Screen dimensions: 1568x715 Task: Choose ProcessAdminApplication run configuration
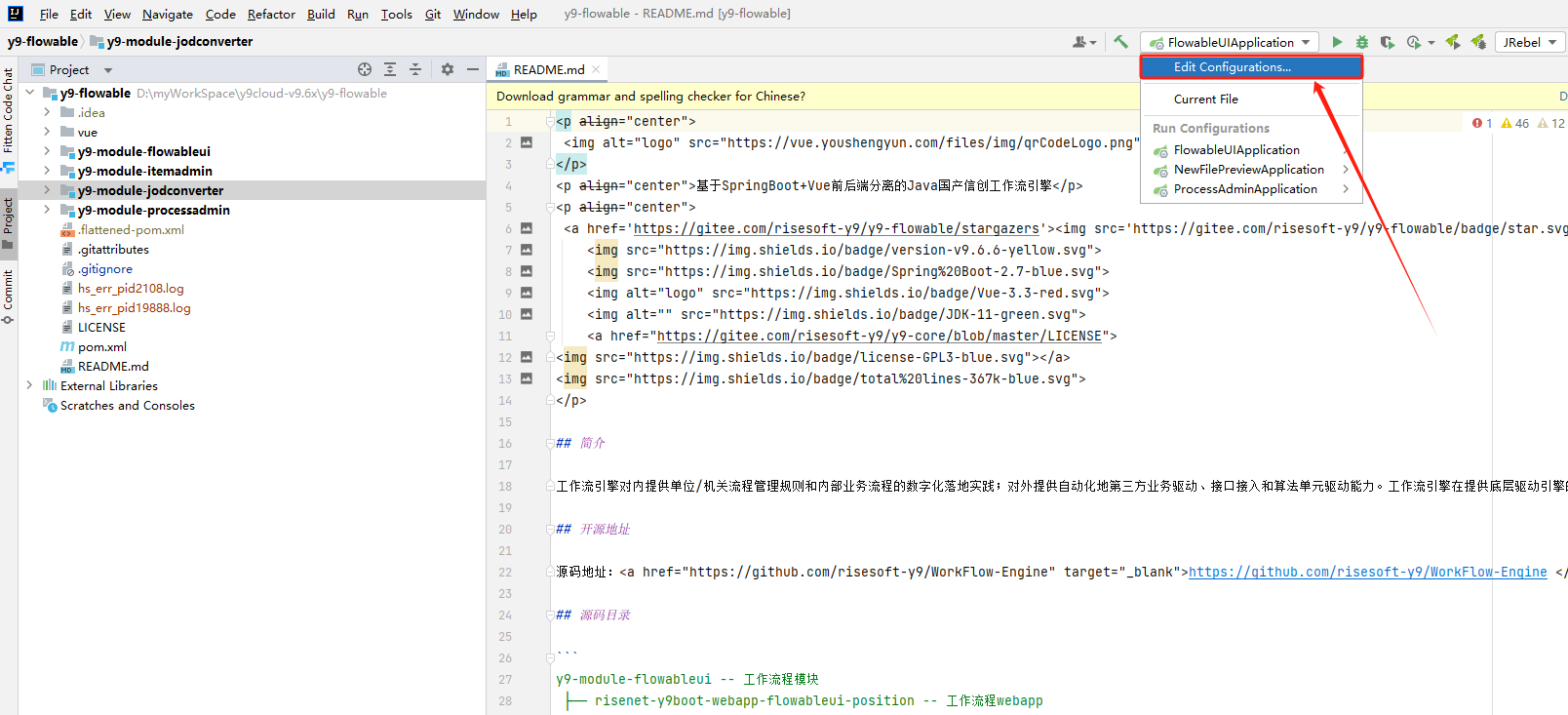(x=1251, y=188)
